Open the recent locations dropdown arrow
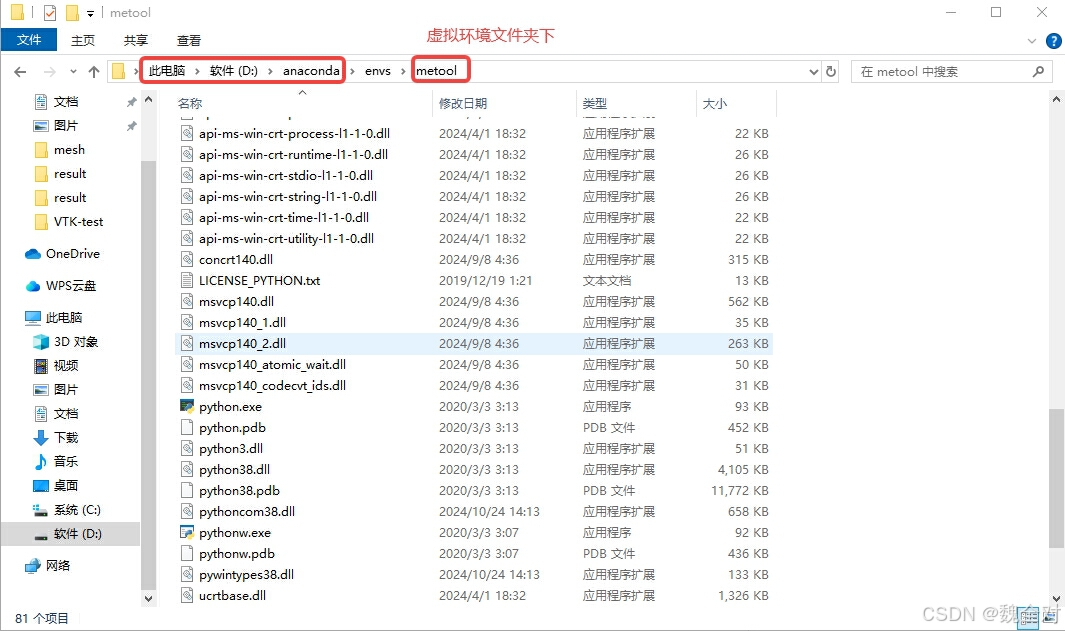Screen dimensions: 1065x631 (x=73, y=71)
